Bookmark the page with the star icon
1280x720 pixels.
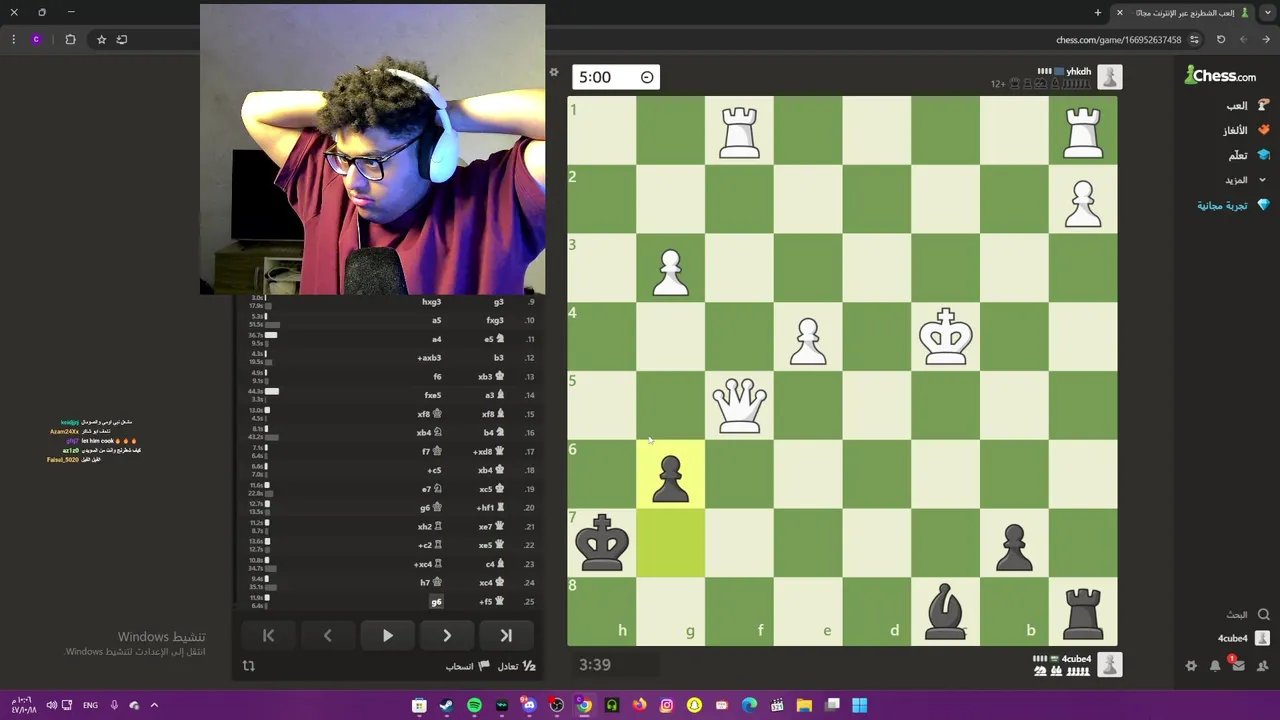point(101,39)
